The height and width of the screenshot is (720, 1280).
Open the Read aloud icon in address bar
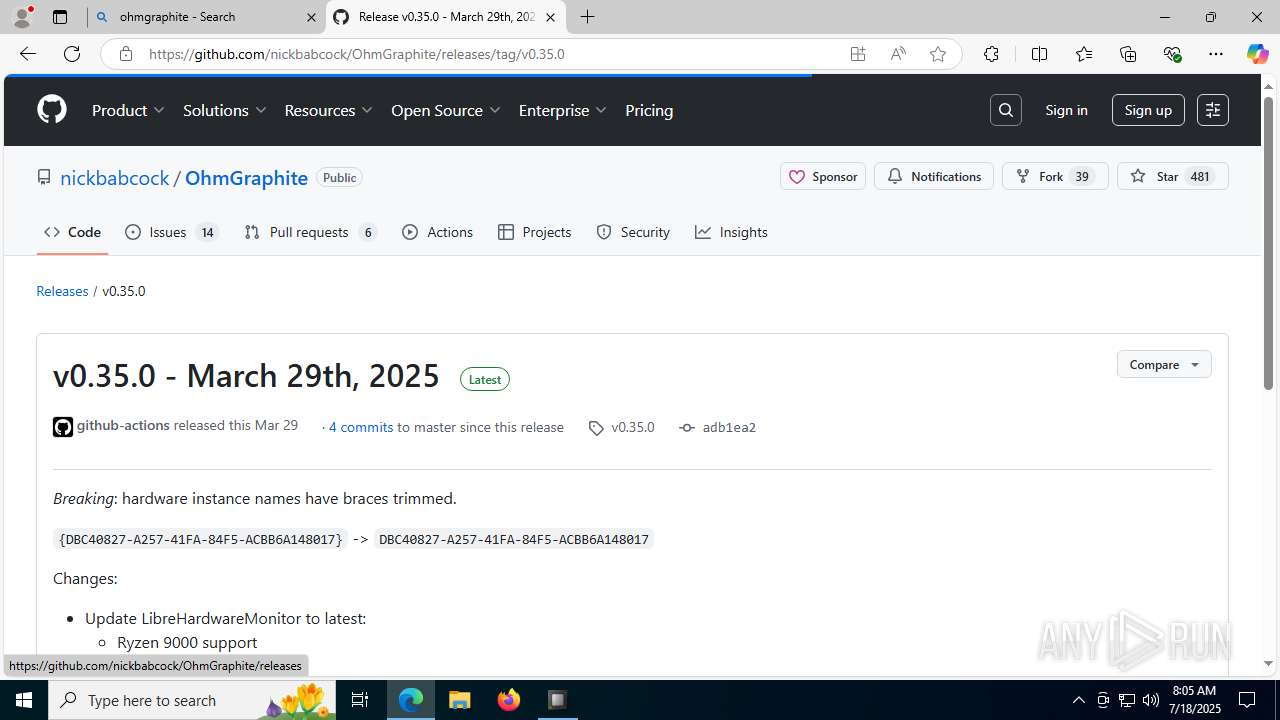[x=898, y=54]
